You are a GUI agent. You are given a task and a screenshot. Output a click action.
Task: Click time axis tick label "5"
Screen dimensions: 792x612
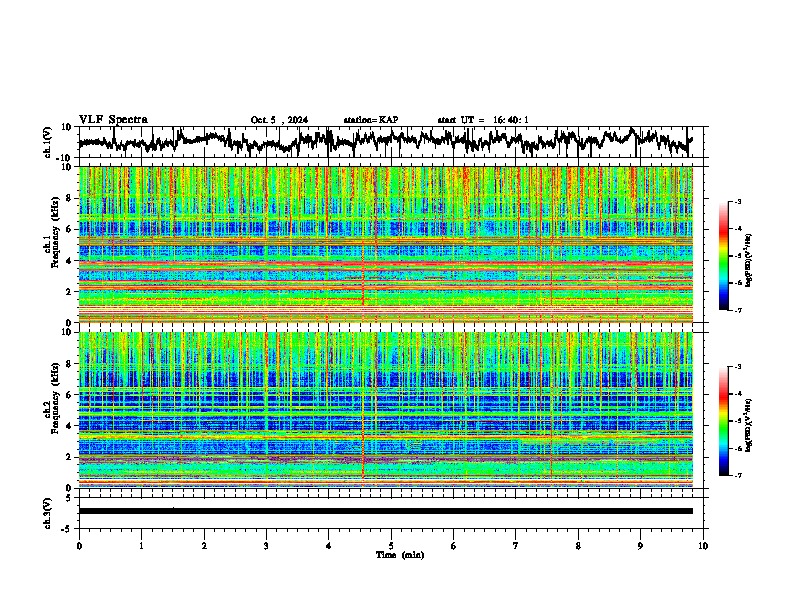[x=391, y=546]
